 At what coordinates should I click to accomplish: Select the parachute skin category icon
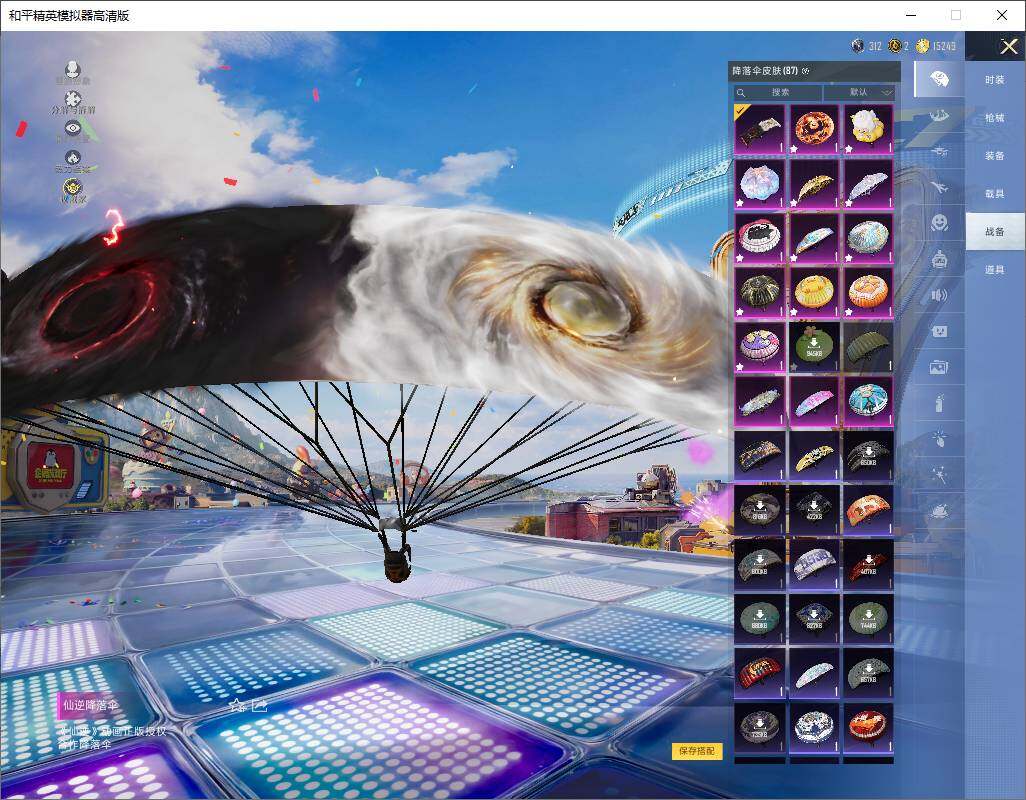tap(939, 79)
